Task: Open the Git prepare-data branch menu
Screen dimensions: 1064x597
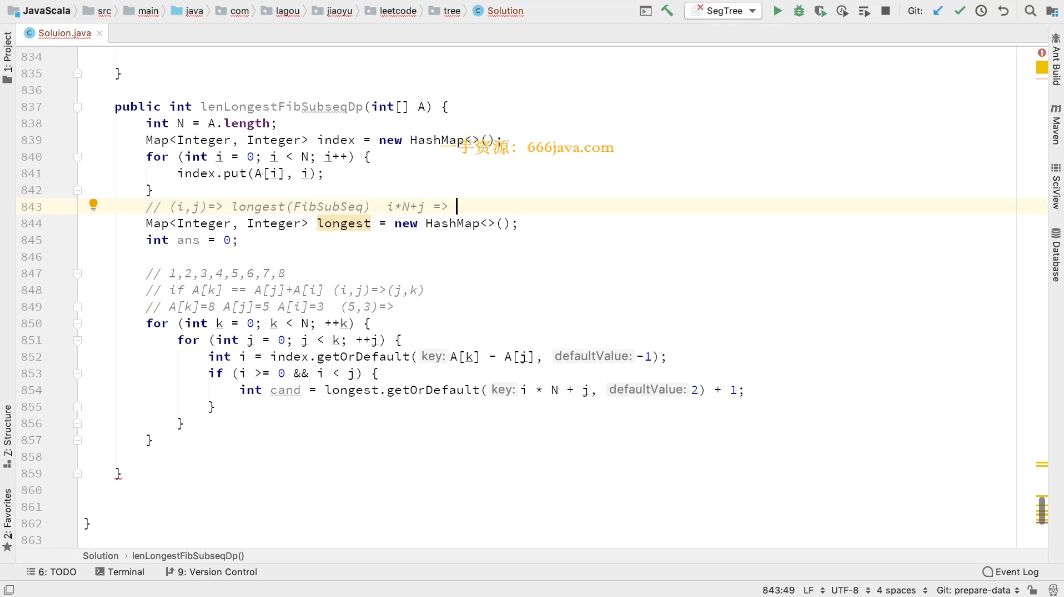Action: (970, 590)
